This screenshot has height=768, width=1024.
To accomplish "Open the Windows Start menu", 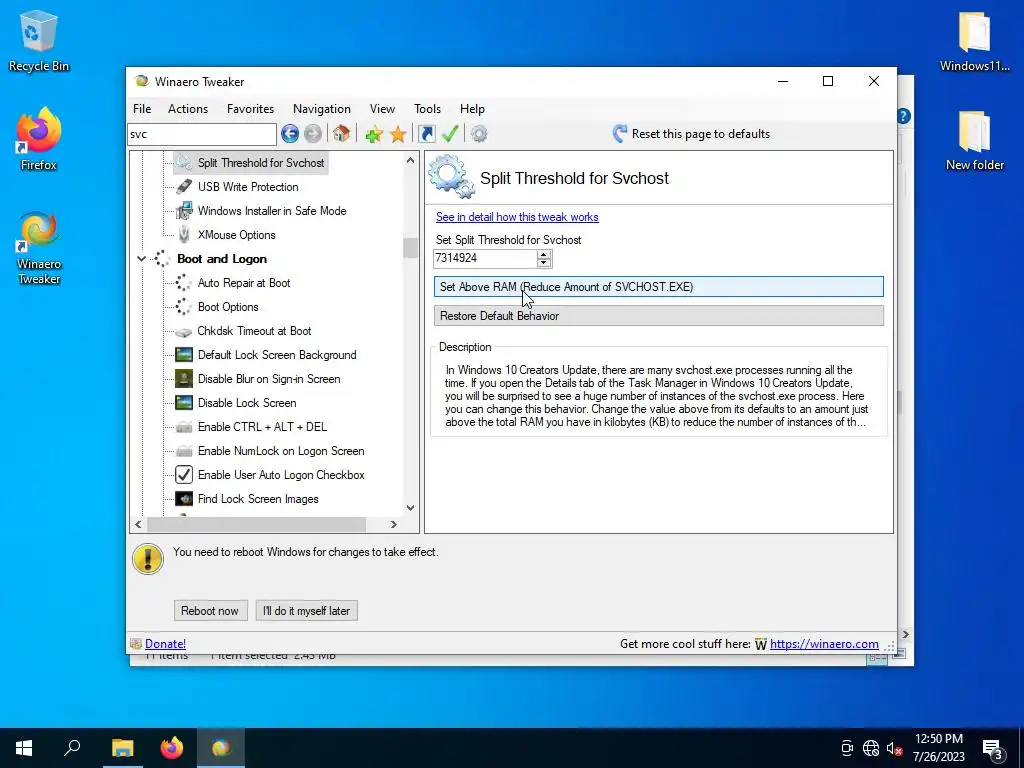I will tap(24, 748).
